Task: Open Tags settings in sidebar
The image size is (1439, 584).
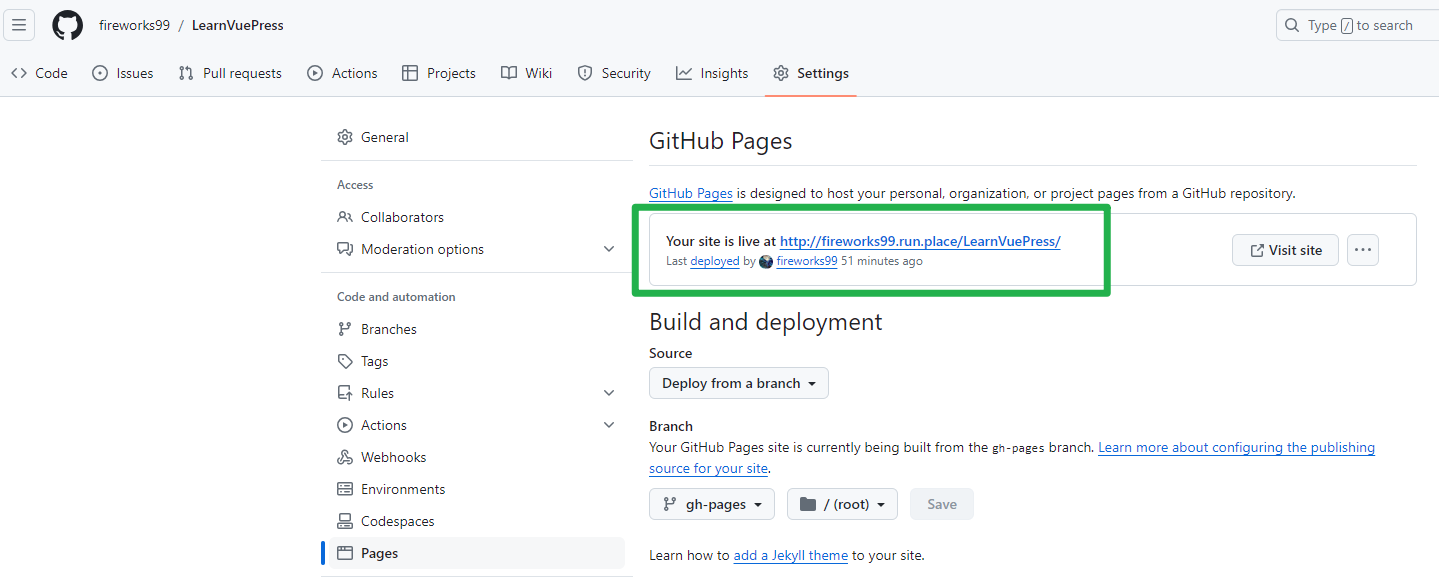Action: 374,361
